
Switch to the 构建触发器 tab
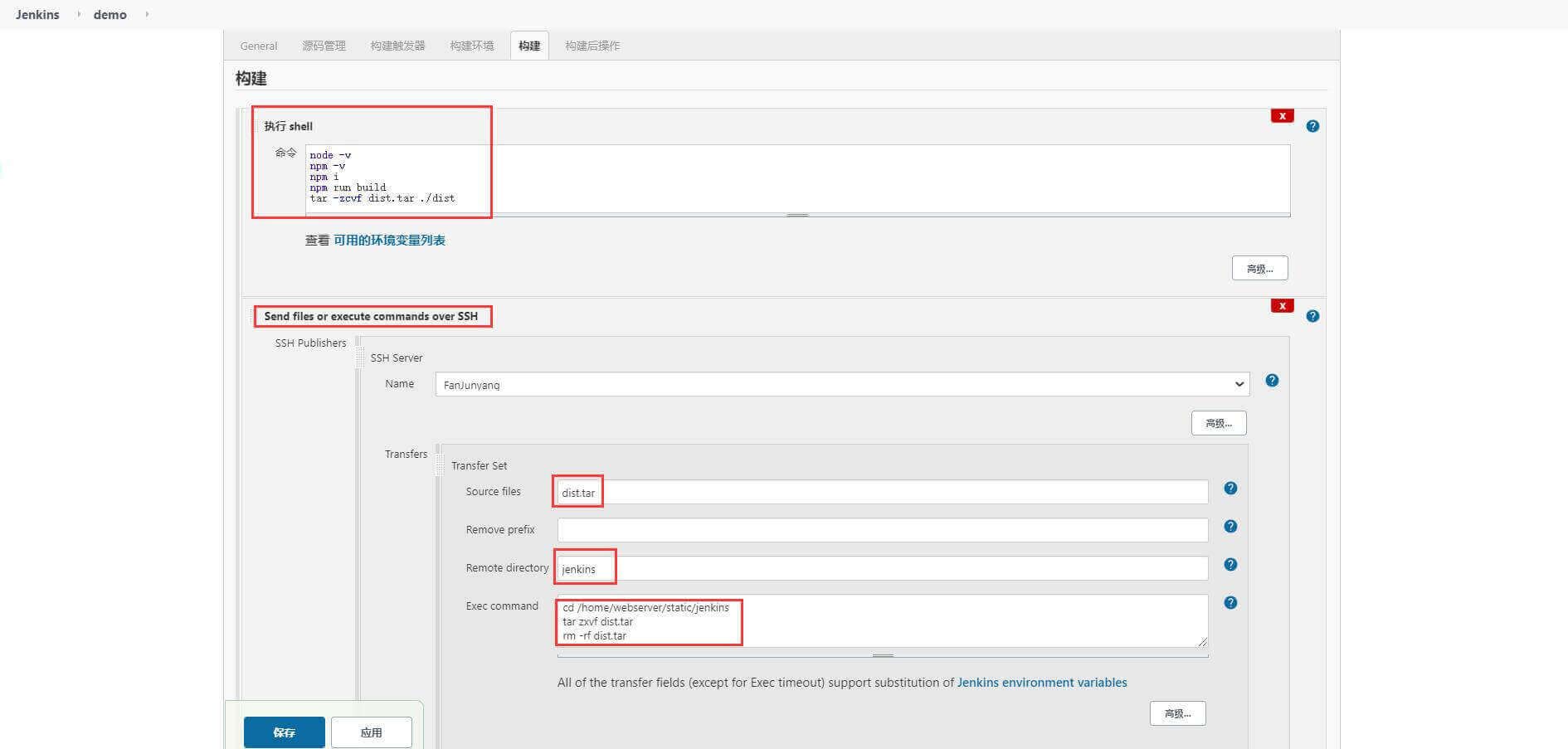point(397,46)
